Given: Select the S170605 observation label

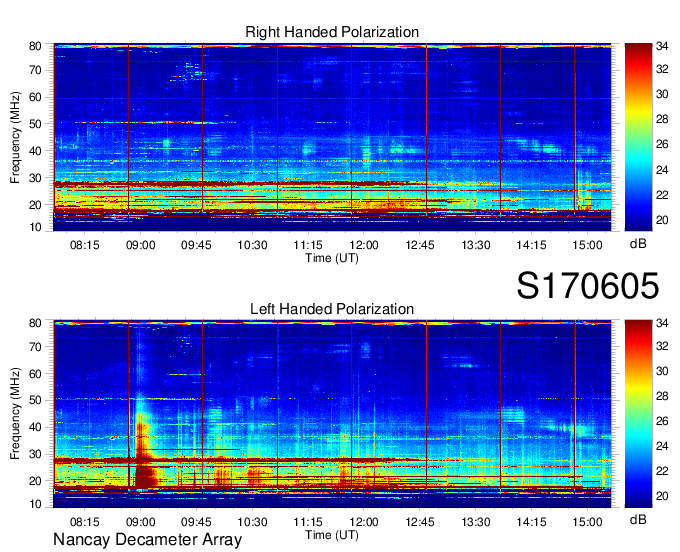Looking at the screenshot, I should pyautogui.click(x=588, y=286).
